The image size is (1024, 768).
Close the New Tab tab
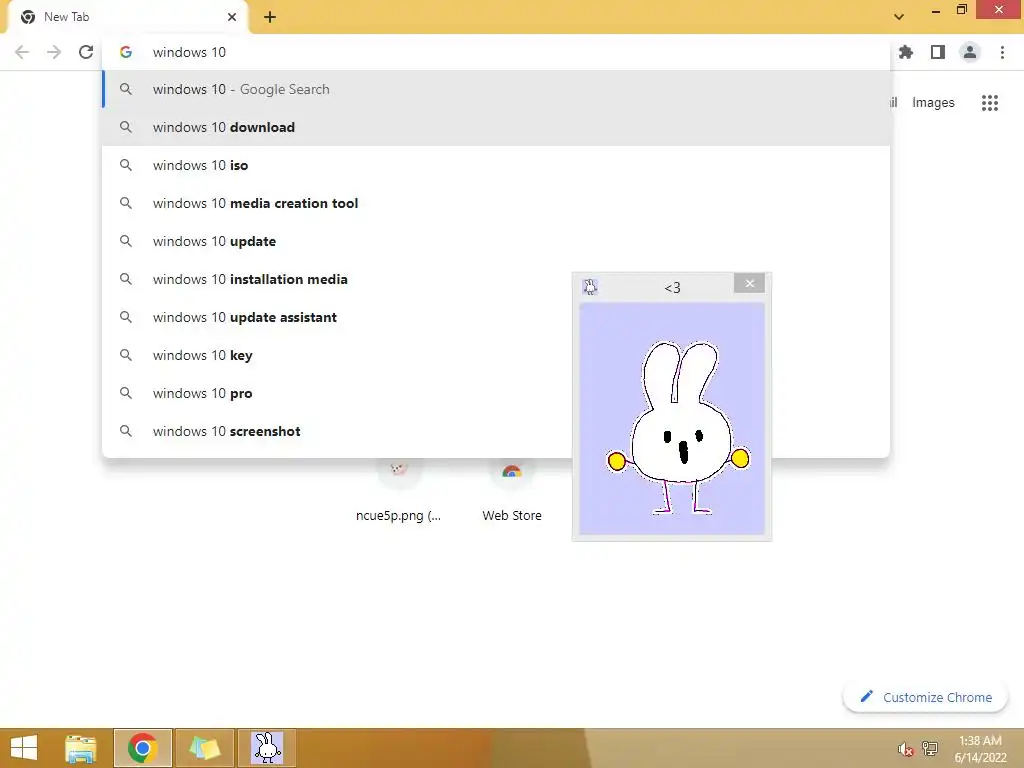coord(232,17)
